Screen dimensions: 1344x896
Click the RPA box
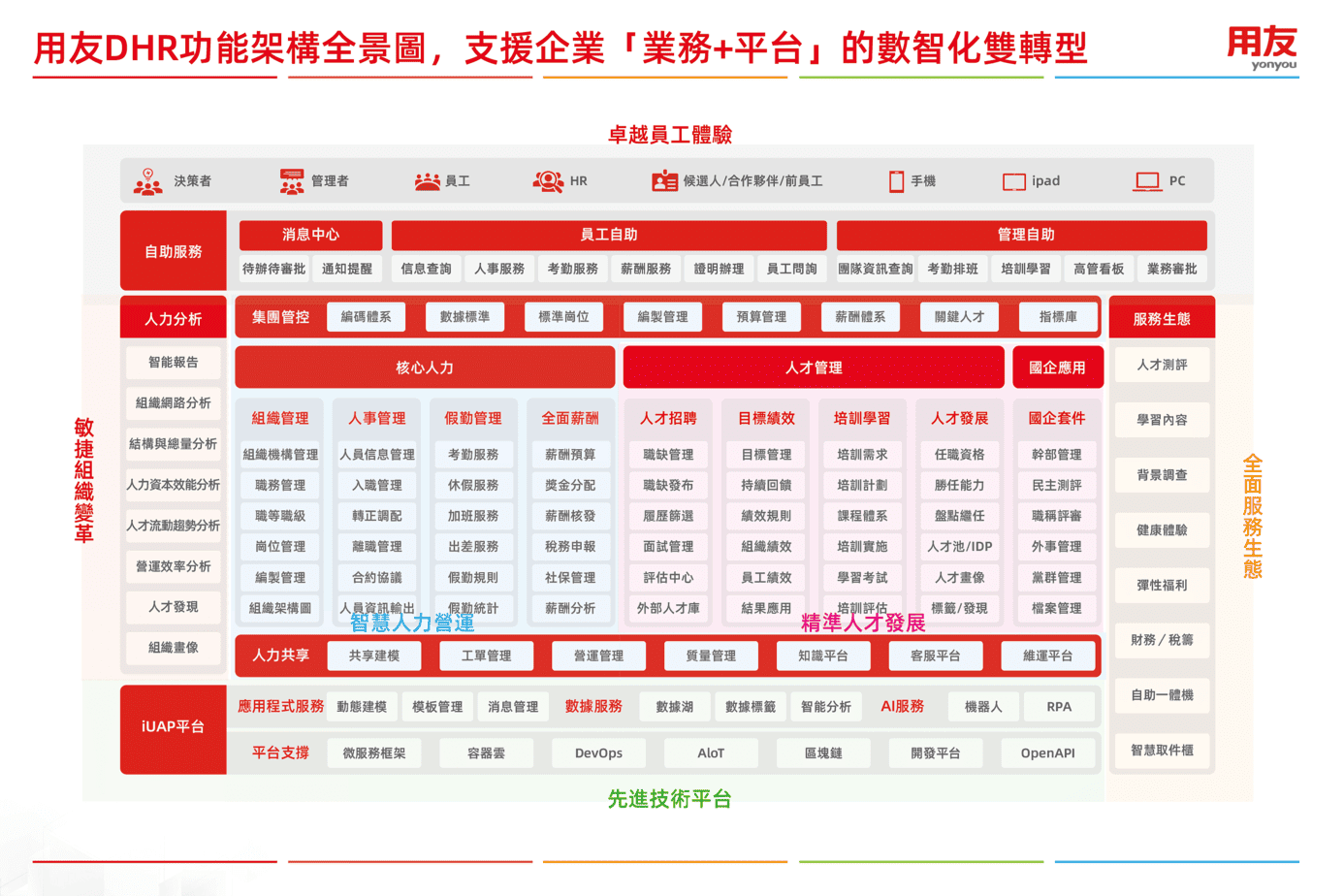[1059, 707]
